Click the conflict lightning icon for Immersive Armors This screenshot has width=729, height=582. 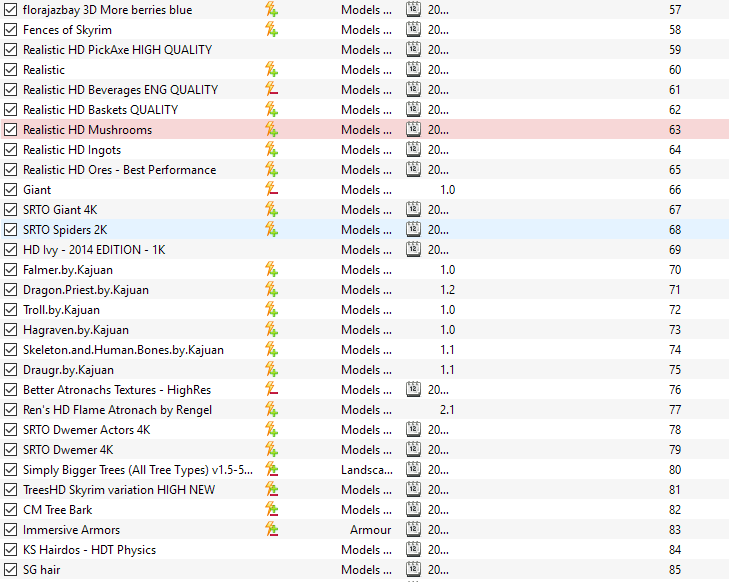271,530
